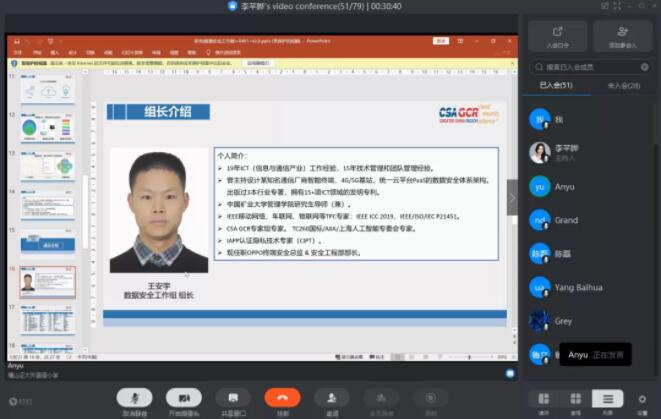This screenshot has width=661, height=419.
Task: Turn on the camera in the bottom toolbar
Action: pos(184,398)
